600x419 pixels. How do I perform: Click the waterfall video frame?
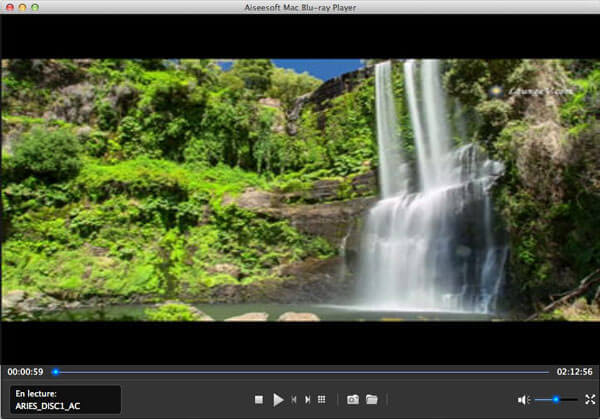tap(300, 190)
